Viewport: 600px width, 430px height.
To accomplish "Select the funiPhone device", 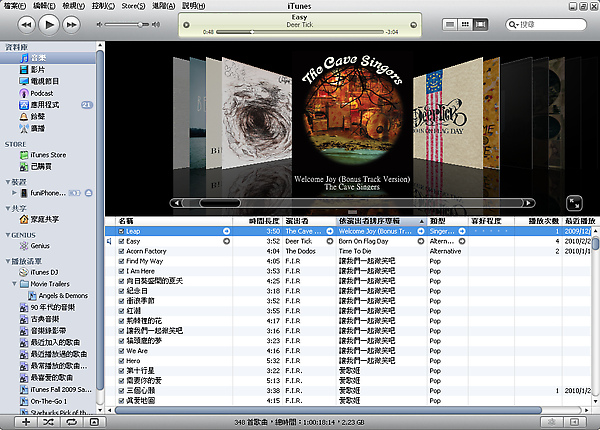I will point(48,193).
